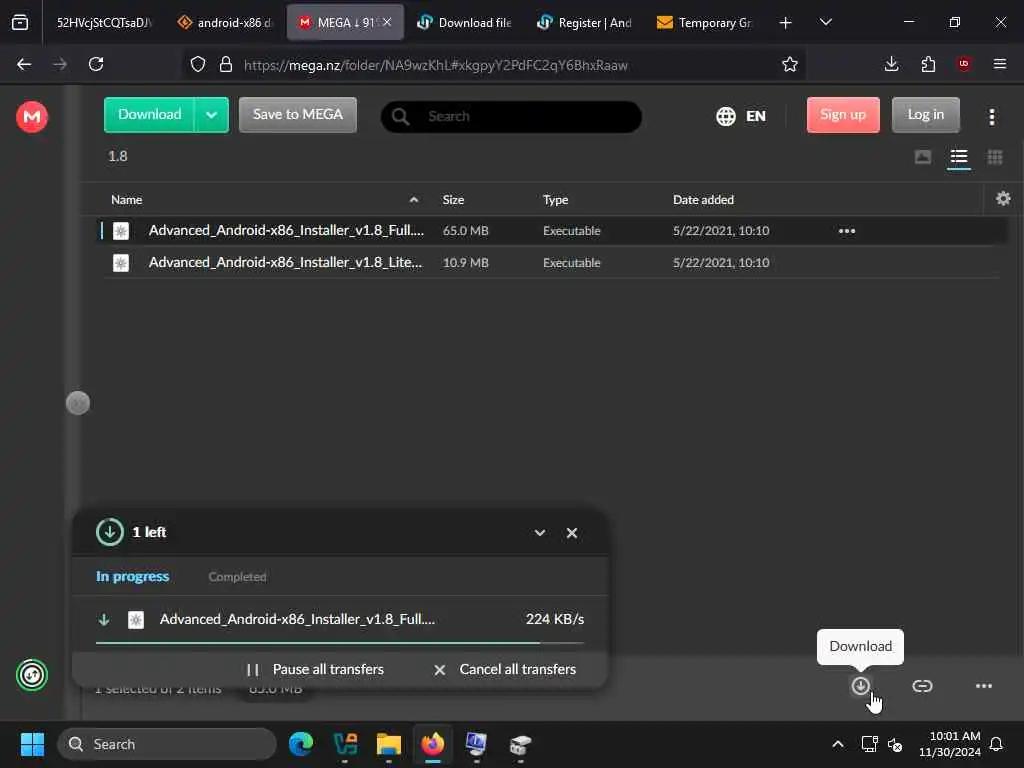Open column settings gear

click(x=1003, y=199)
